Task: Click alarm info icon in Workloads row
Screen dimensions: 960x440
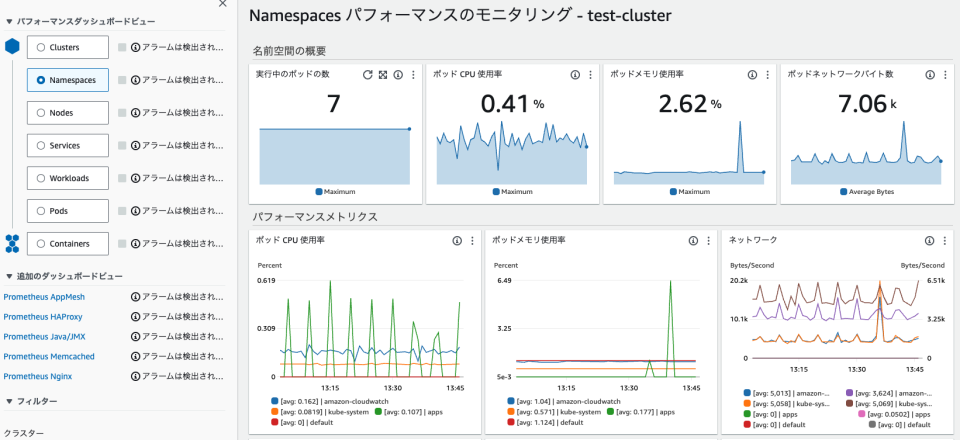Action: point(135,178)
